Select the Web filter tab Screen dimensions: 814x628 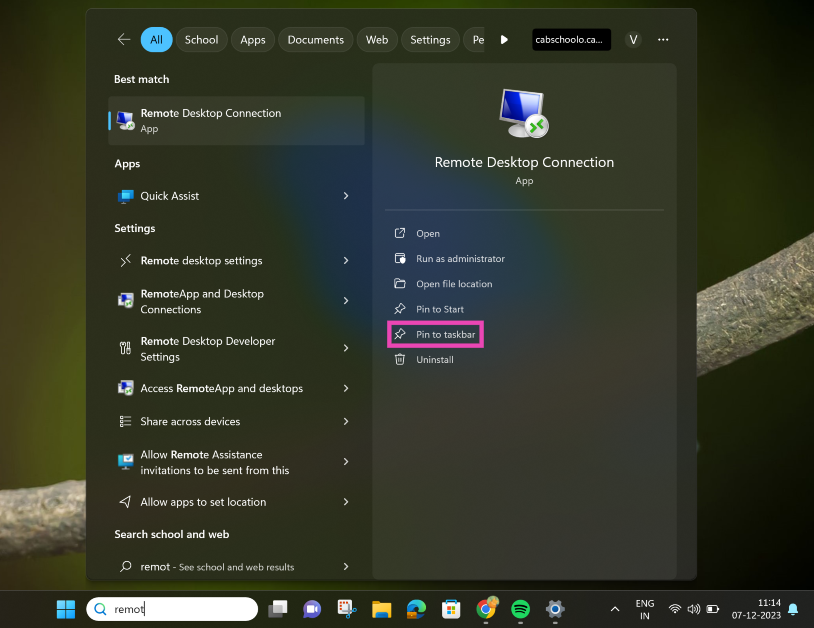[x=377, y=40]
